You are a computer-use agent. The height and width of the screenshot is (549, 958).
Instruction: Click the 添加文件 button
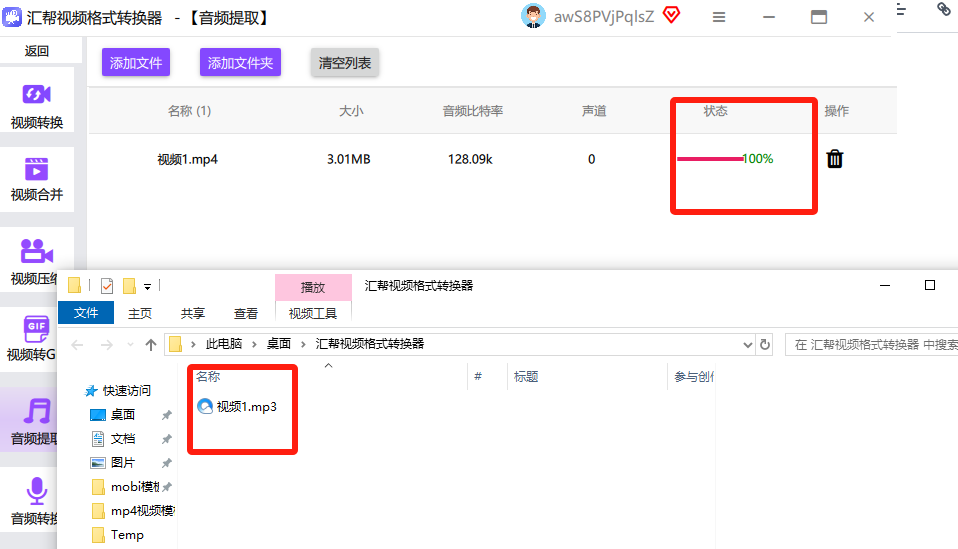point(136,63)
